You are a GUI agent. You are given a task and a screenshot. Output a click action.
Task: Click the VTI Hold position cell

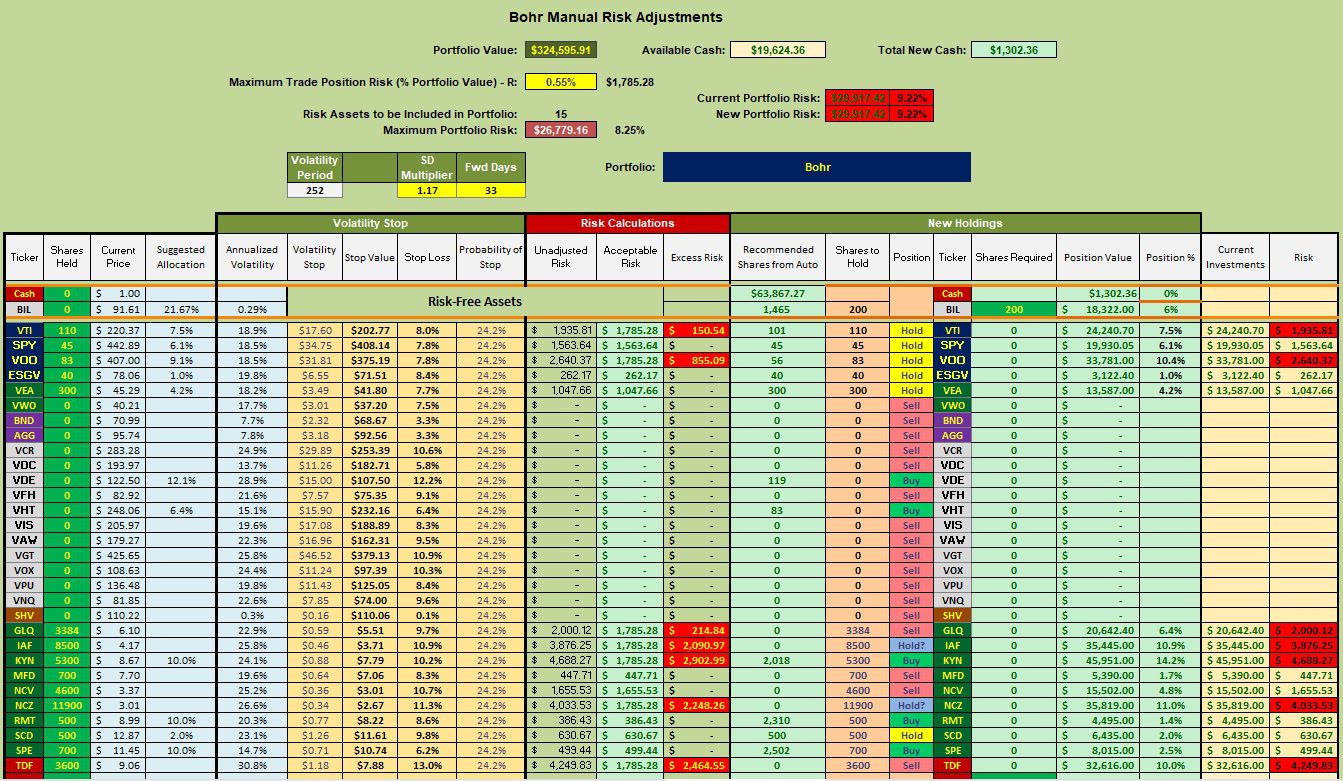click(911, 330)
